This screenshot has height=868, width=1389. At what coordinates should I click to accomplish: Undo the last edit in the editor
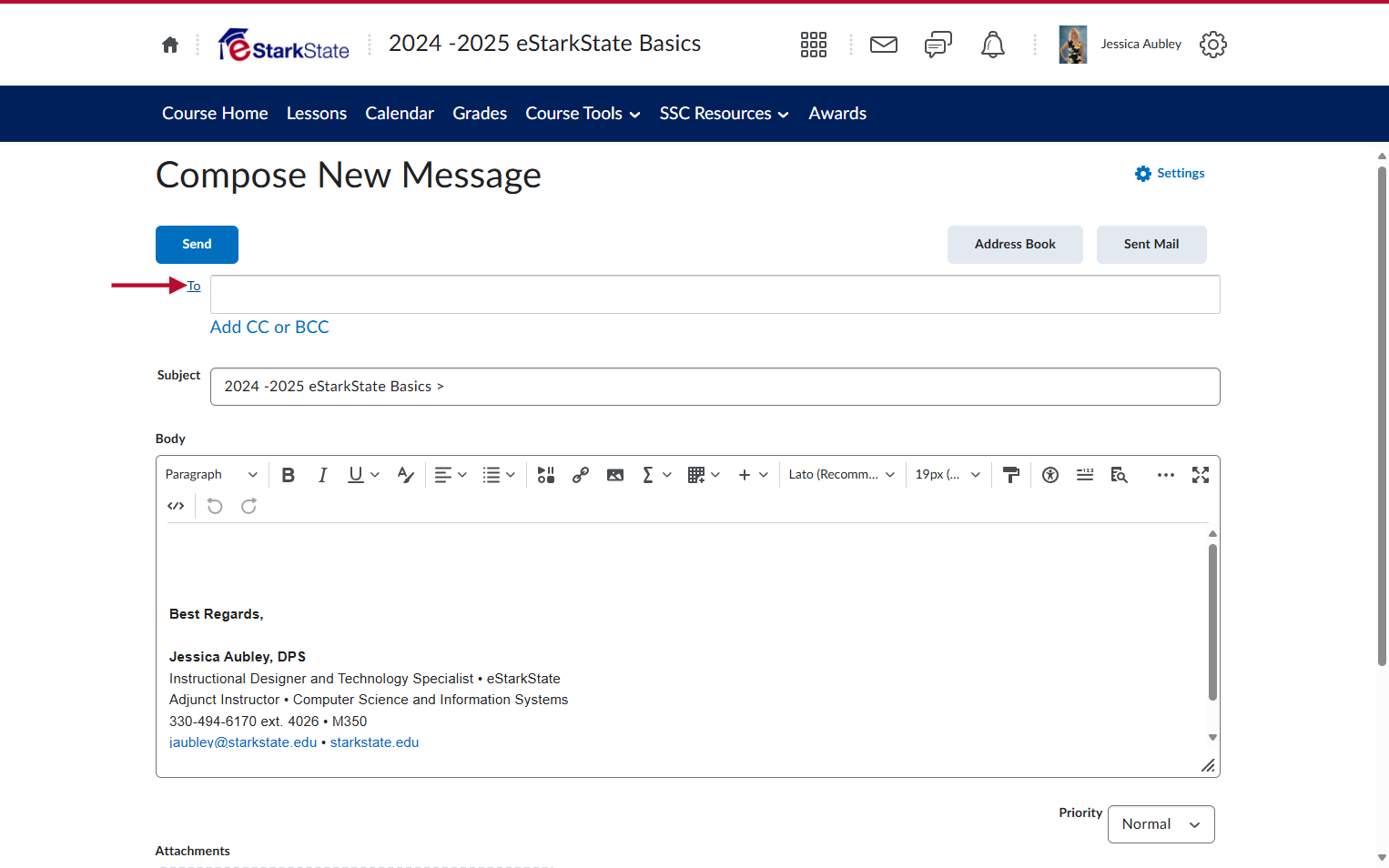pos(215,506)
